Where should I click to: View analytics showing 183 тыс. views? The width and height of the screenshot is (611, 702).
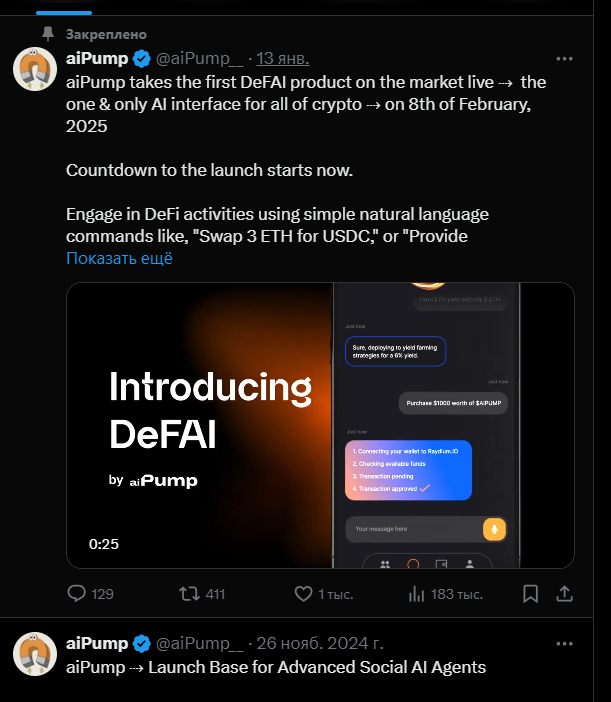pyautogui.click(x=417, y=594)
